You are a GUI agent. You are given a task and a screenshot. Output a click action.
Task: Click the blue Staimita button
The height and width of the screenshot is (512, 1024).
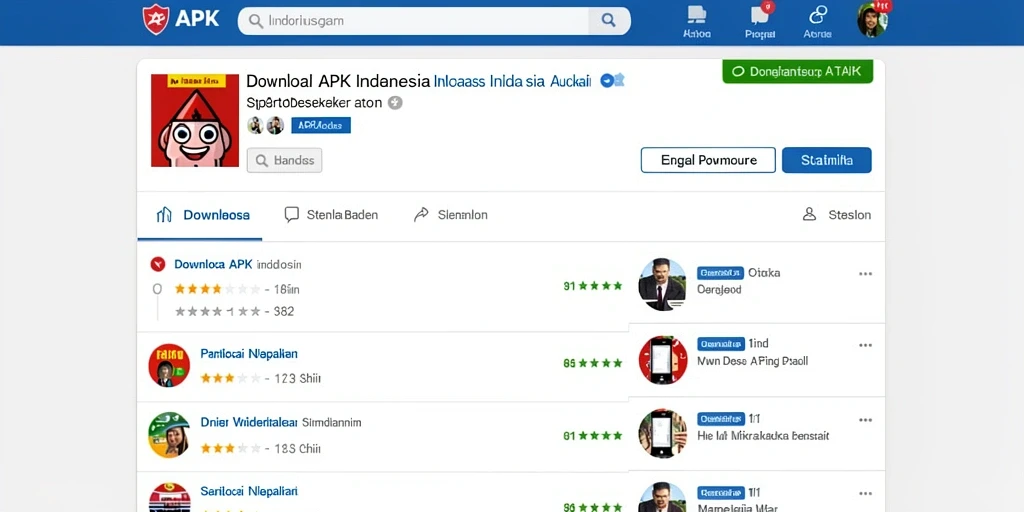tap(826, 160)
